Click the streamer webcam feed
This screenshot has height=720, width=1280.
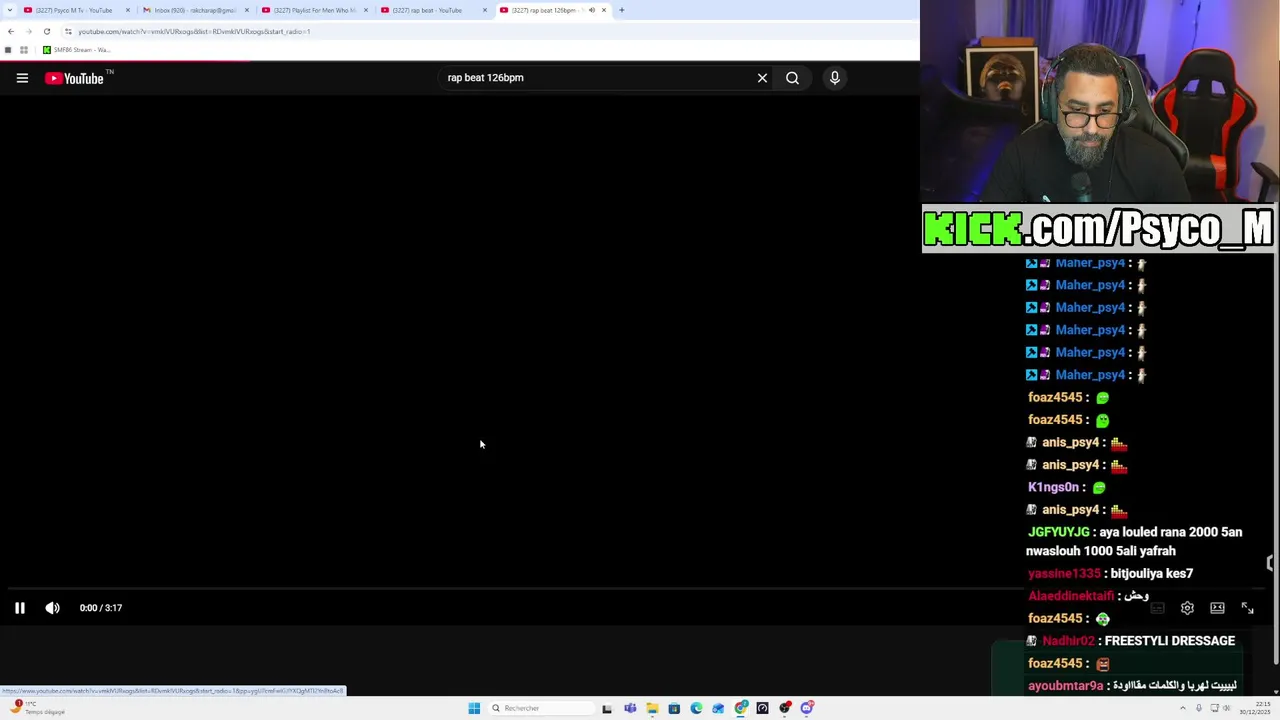pyautogui.click(x=1100, y=101)
